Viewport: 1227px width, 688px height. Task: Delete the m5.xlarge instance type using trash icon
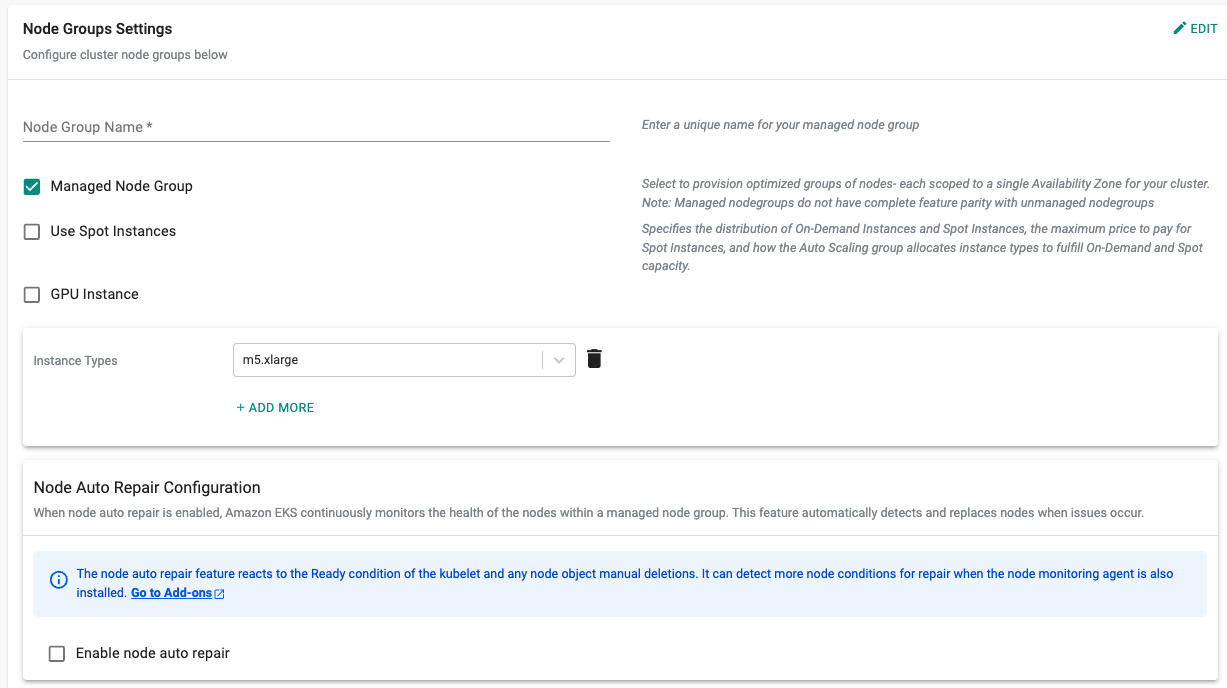click(x=594, y=359)
